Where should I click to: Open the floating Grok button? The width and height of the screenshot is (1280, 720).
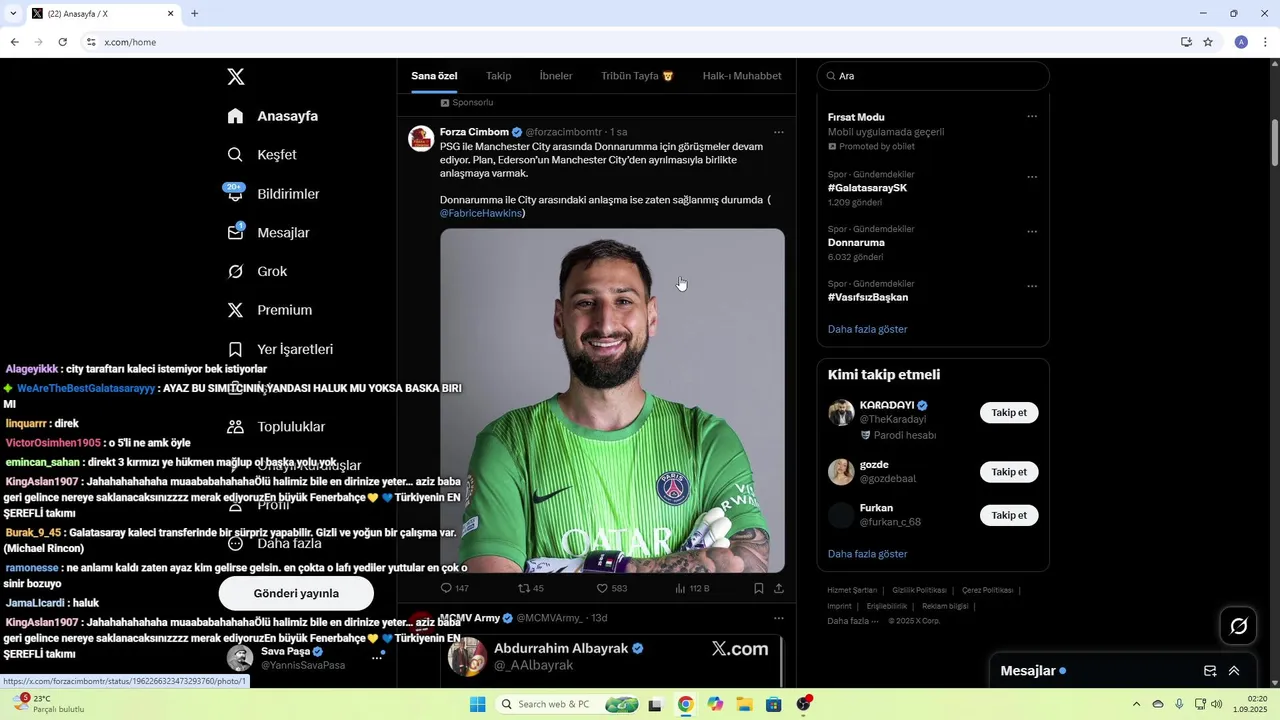1239,626
